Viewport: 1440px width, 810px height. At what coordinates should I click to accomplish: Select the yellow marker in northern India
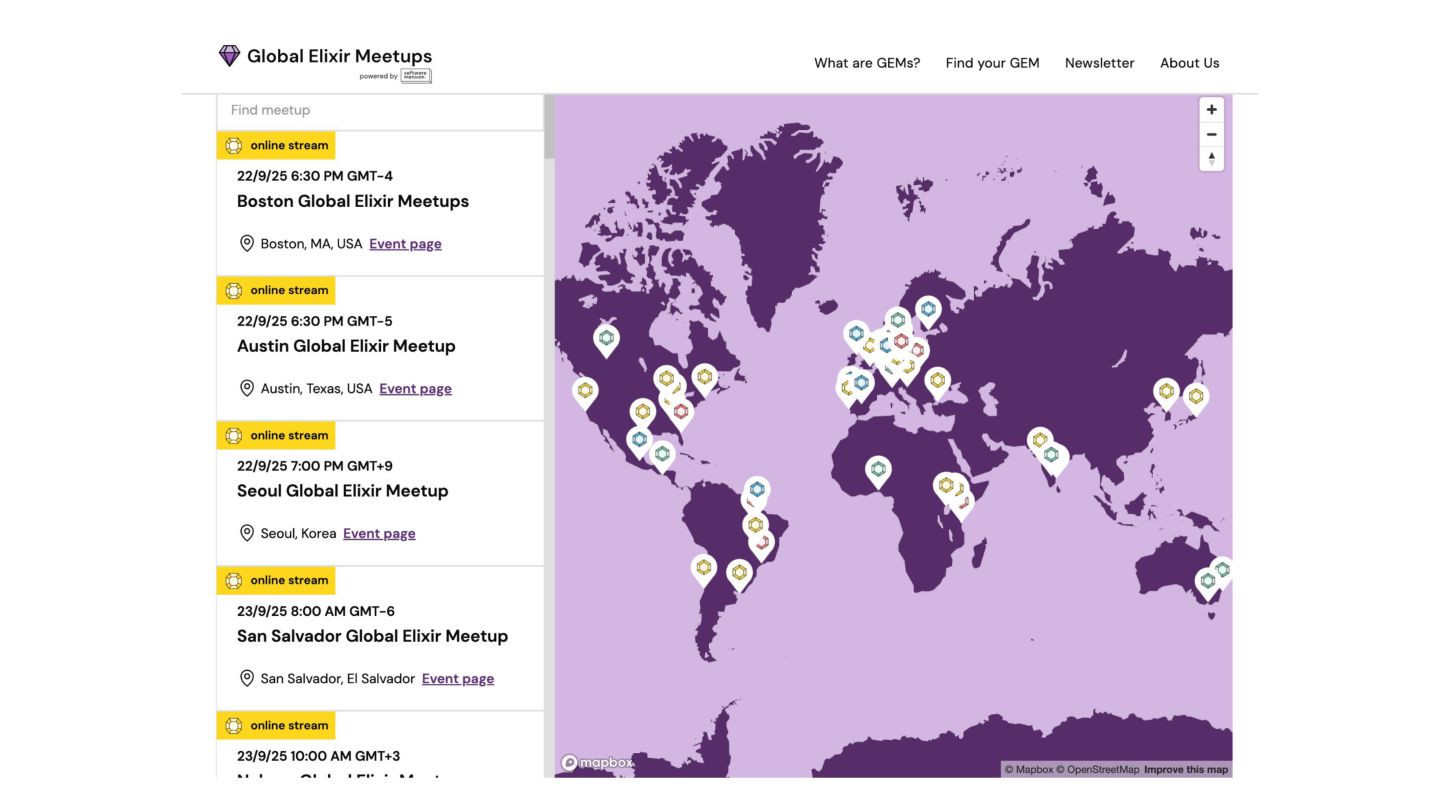(x=1040, y=440)
